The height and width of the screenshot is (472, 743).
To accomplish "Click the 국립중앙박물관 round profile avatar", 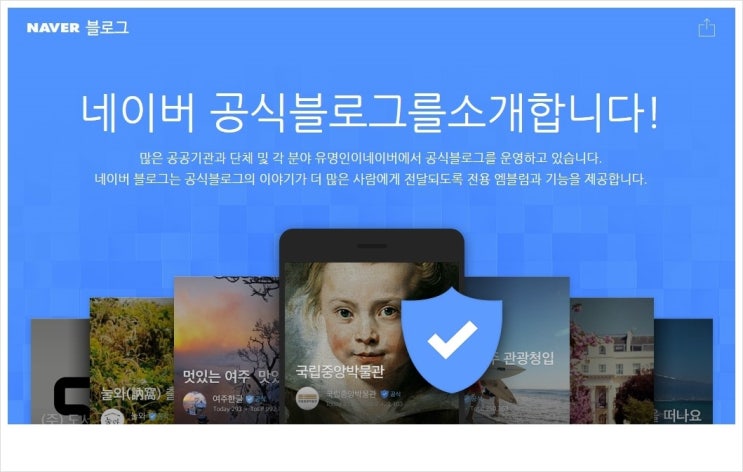I will [x=308, y=398].
